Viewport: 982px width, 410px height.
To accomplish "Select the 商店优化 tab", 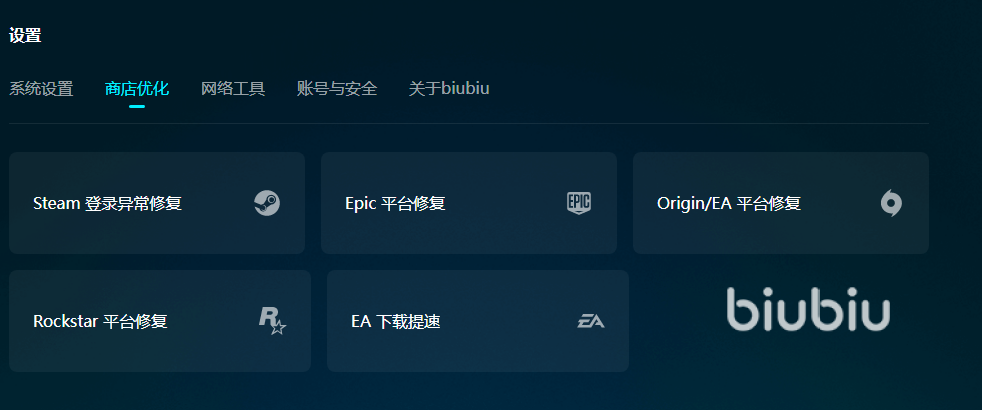I will 137,89.
